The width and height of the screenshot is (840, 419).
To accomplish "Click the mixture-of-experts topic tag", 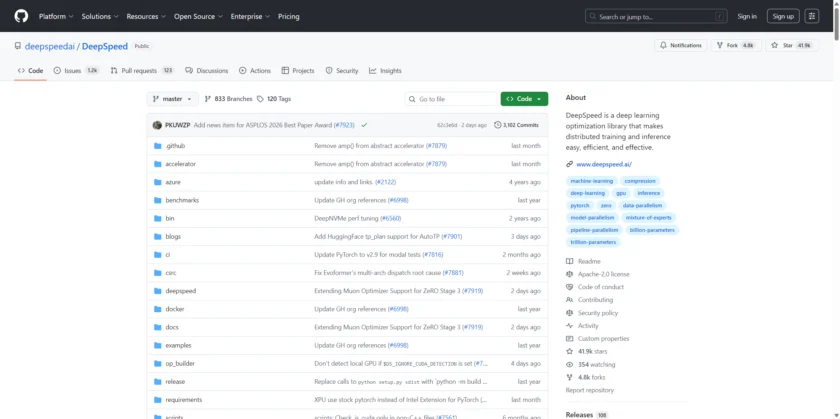I will pos(648,218).
